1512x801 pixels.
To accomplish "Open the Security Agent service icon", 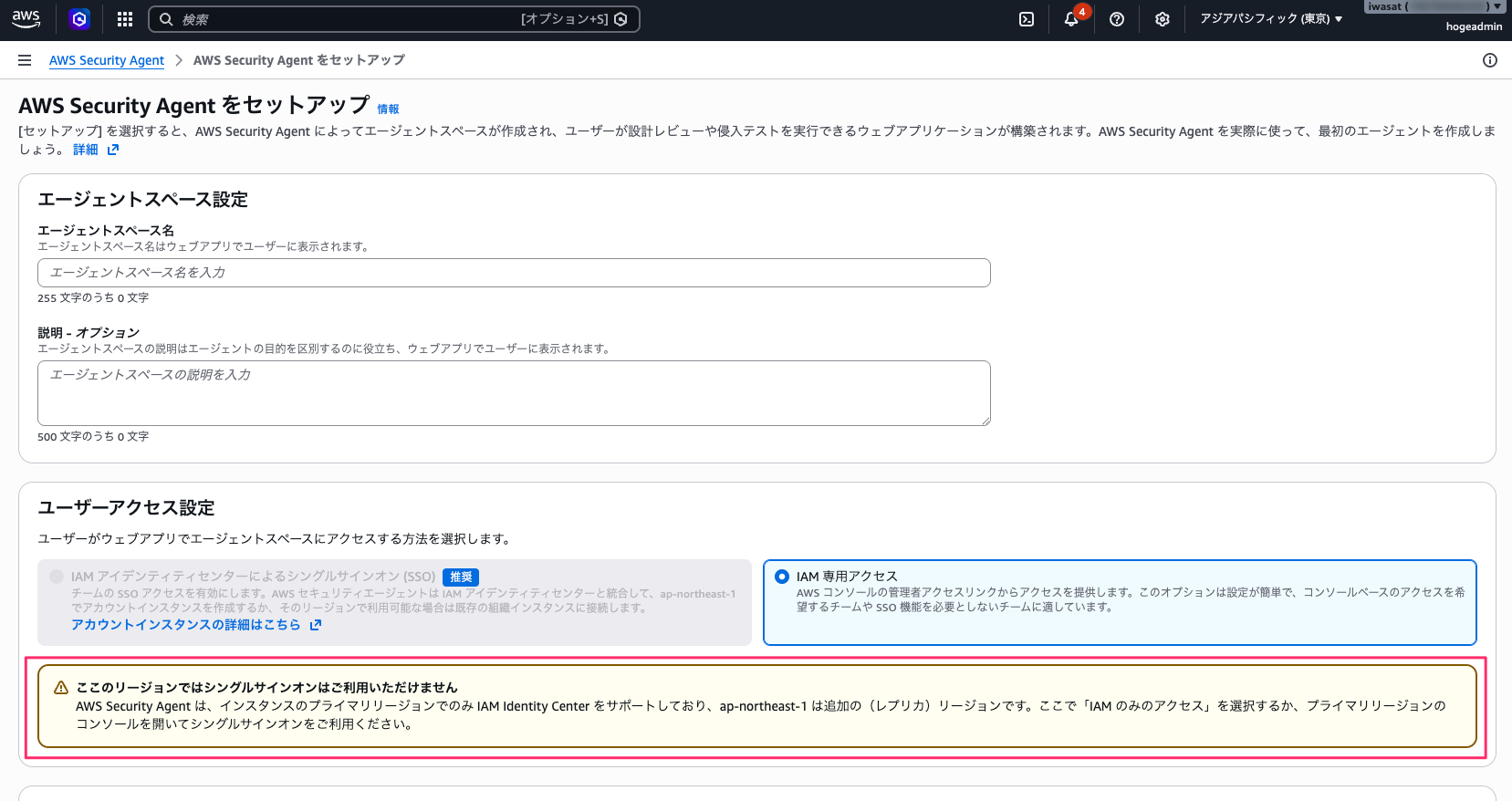I will click(x=80, y=19).
